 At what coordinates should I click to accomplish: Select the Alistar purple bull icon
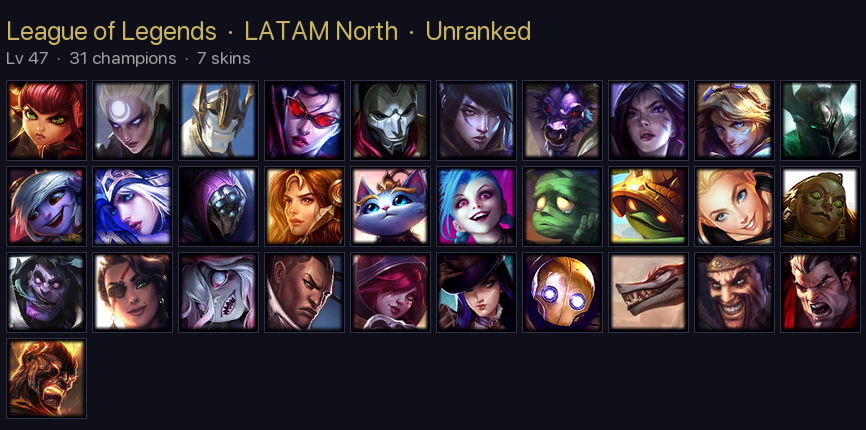[562, 120]
